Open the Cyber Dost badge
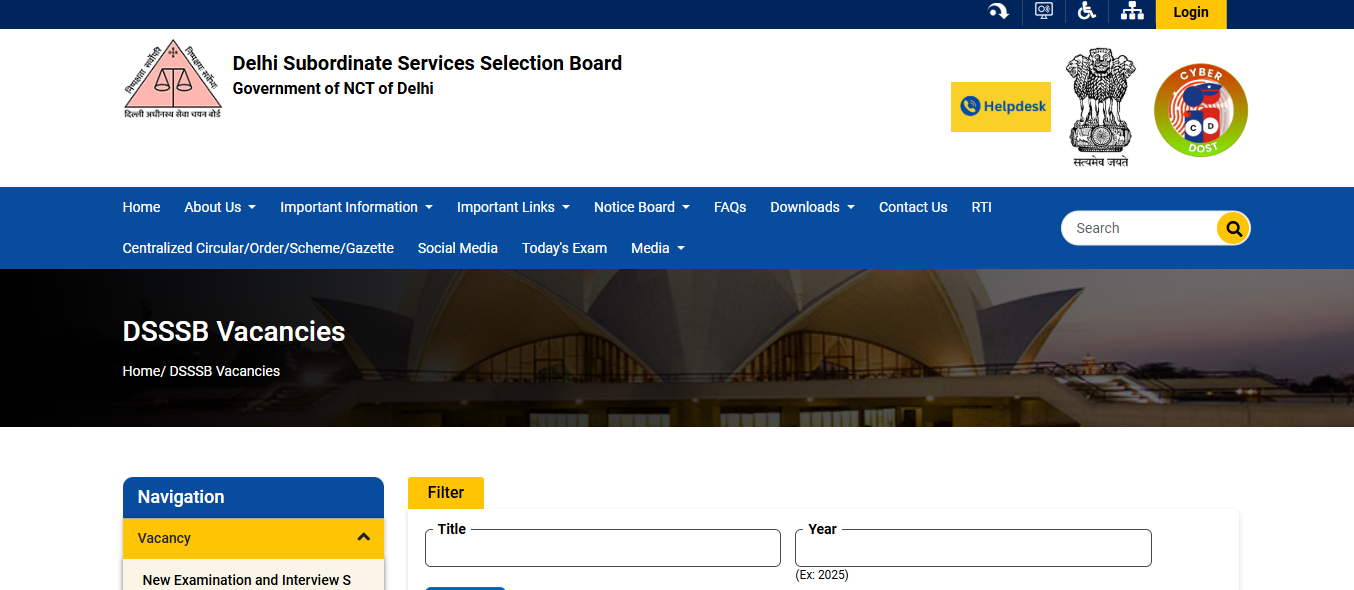 pos(1200,110)
